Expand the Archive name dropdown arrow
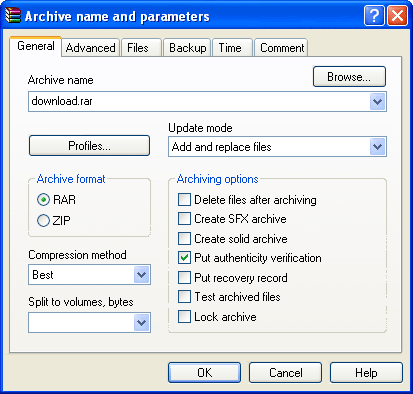The height and width of the screenshot is (394, 413). 377,101
